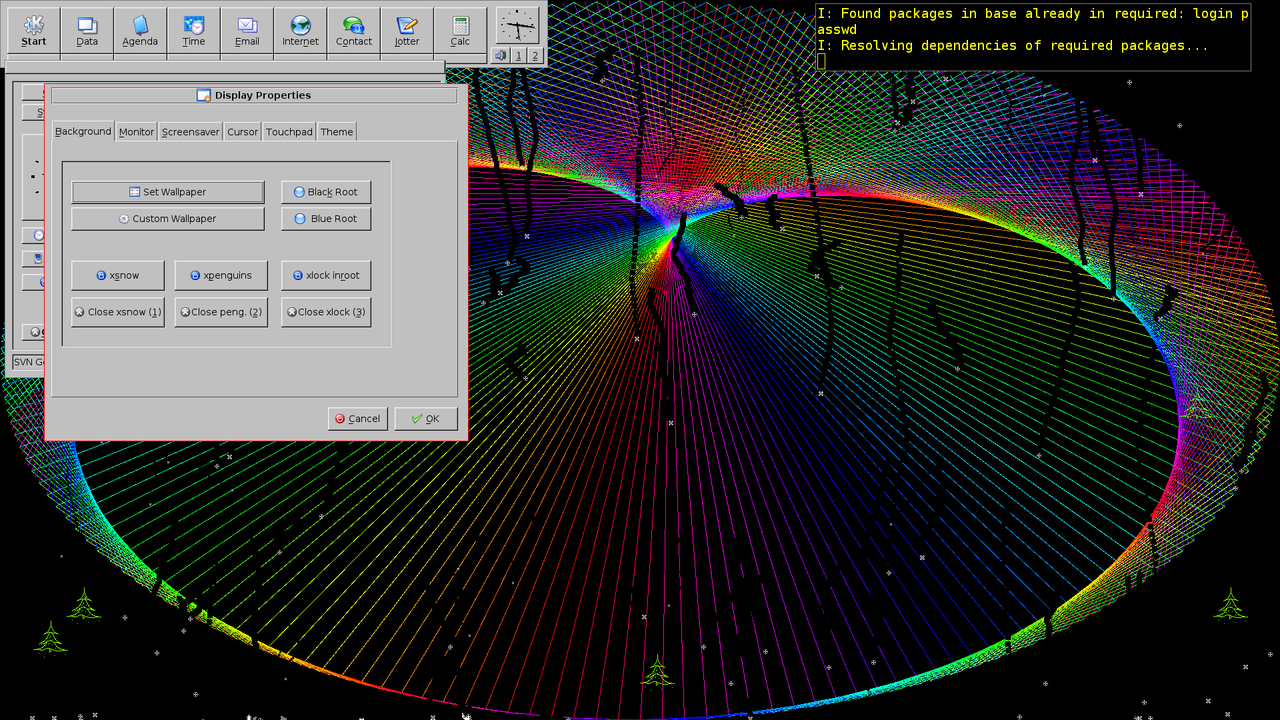This screenshot has width=1280, height=720.
Task: Launch the Data application from the taskbar
Action: (x=87, y=29)
